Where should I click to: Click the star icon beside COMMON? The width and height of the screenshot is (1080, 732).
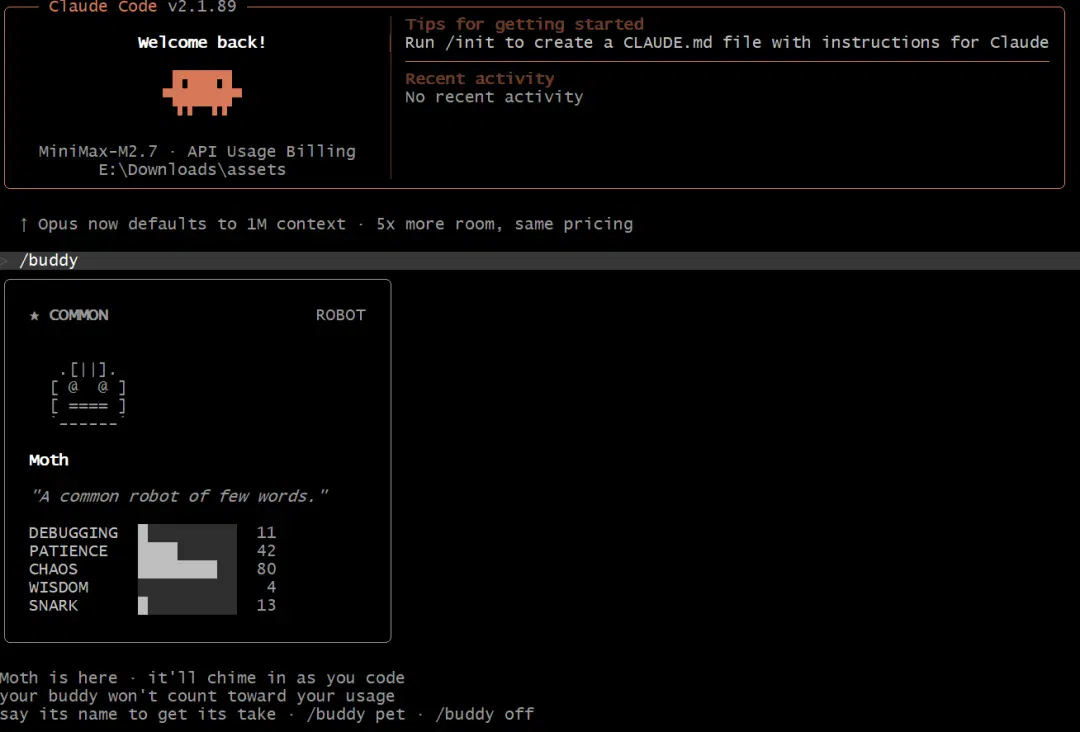coord(34,315)
